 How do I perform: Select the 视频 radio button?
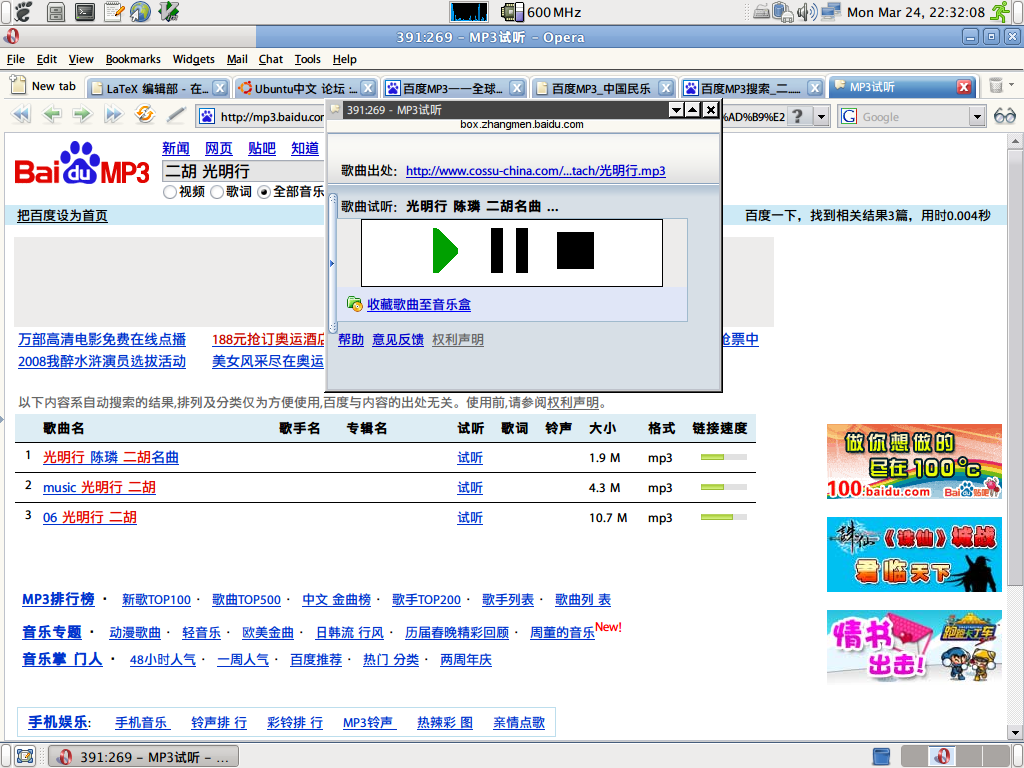point(170,192)
